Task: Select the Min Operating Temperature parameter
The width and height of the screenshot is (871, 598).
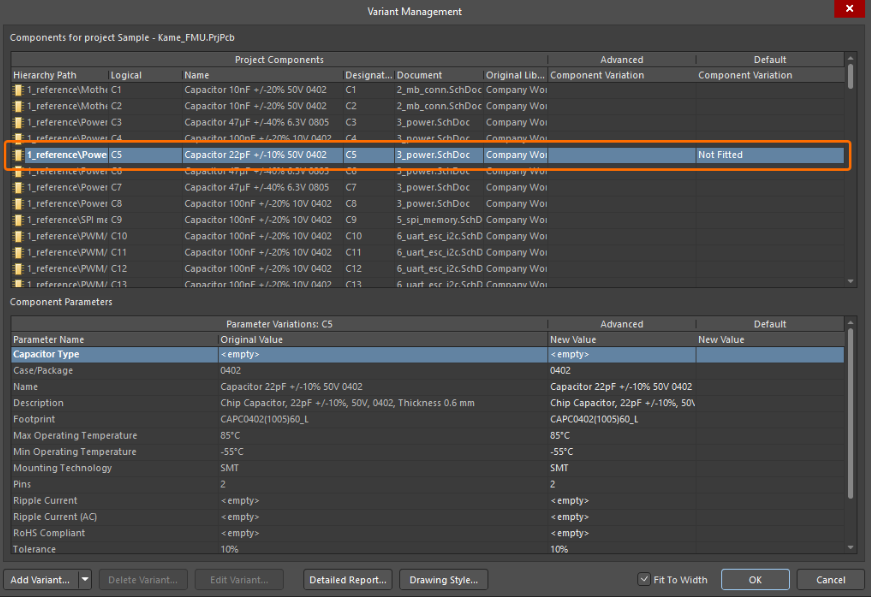Action: pyautogui.click(x=427, y=451)
